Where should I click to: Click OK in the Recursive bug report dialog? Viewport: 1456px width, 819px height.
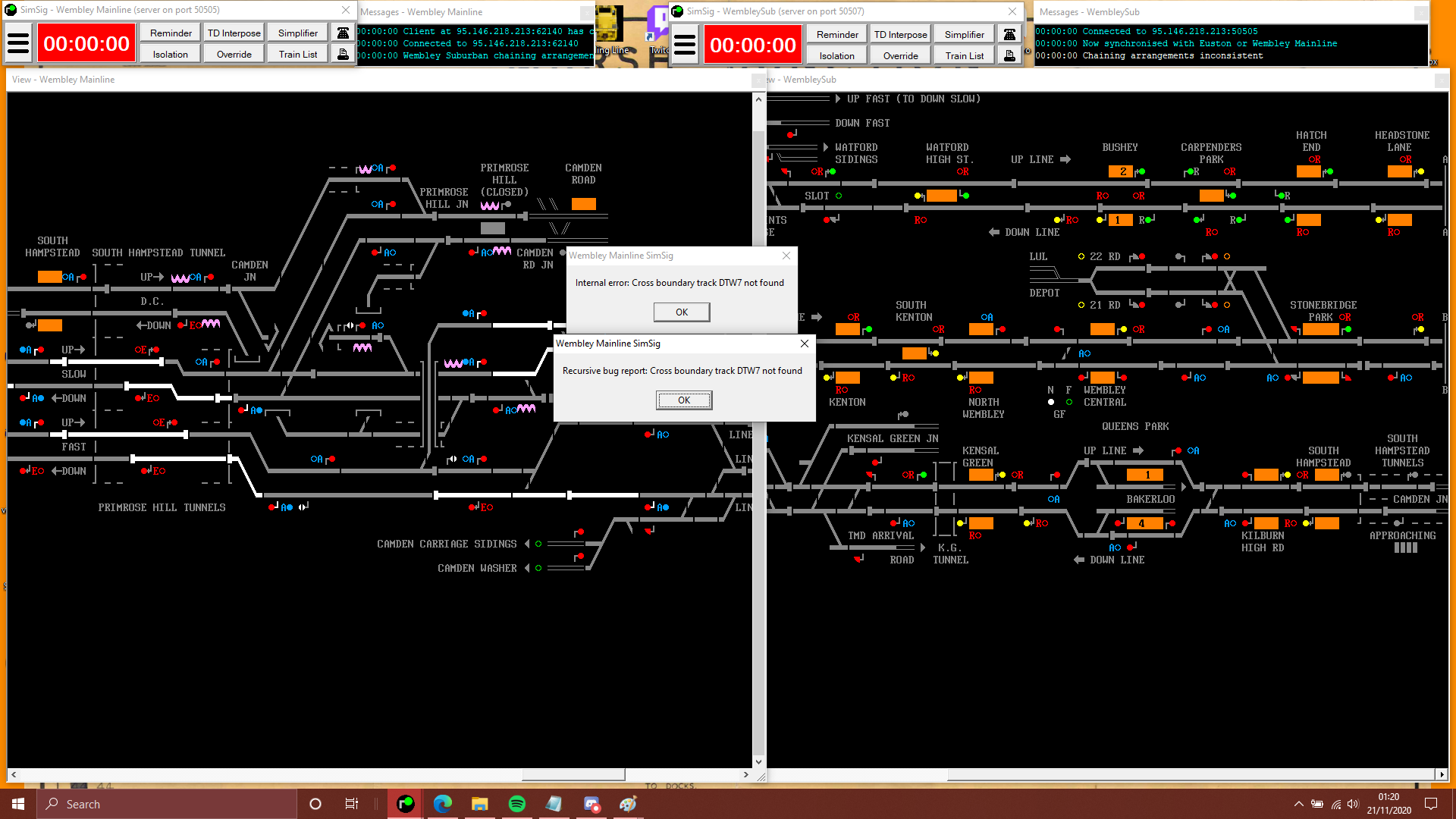(x=684, y=400)
